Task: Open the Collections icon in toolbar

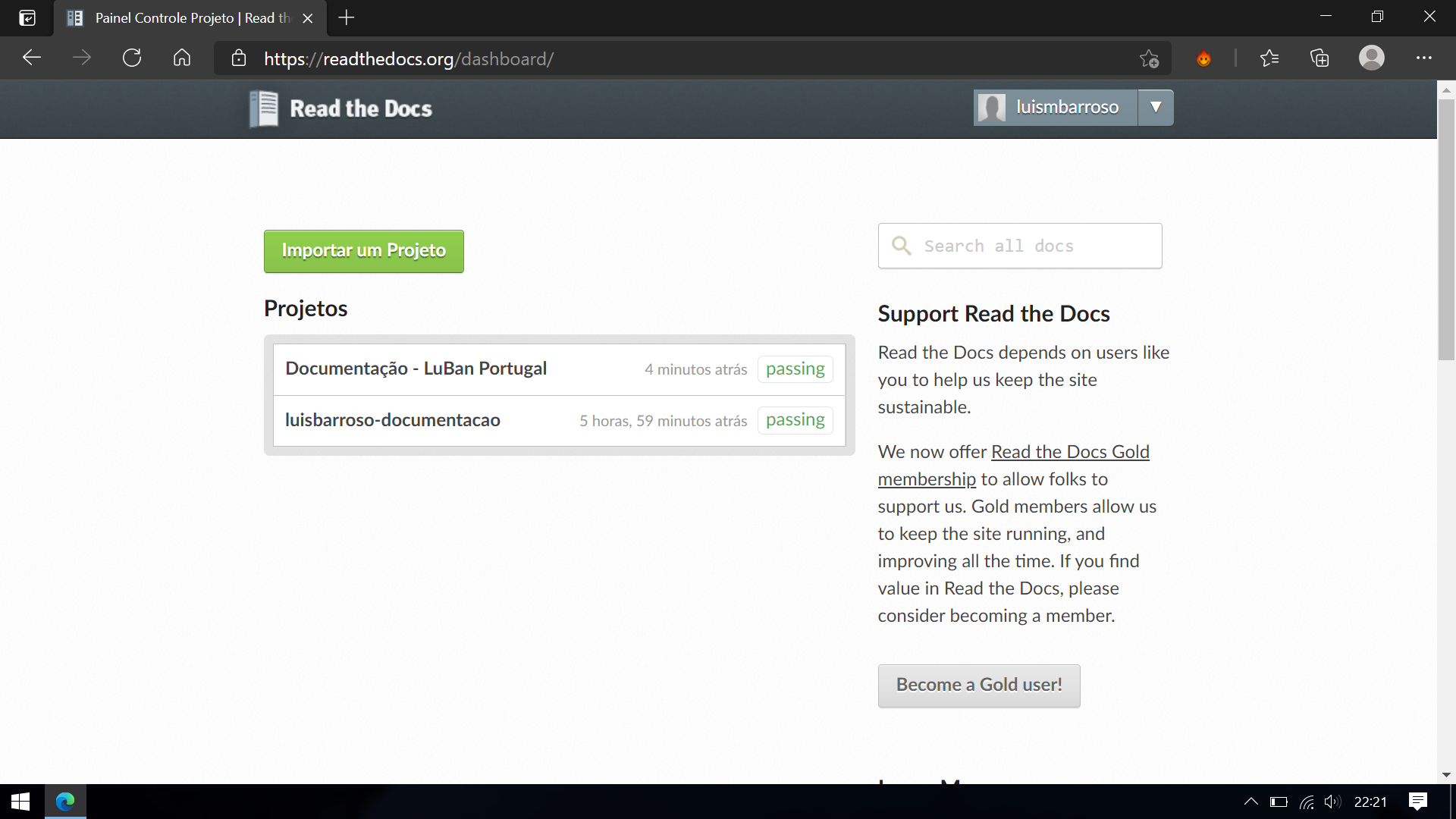Action: coord(1319,58)
